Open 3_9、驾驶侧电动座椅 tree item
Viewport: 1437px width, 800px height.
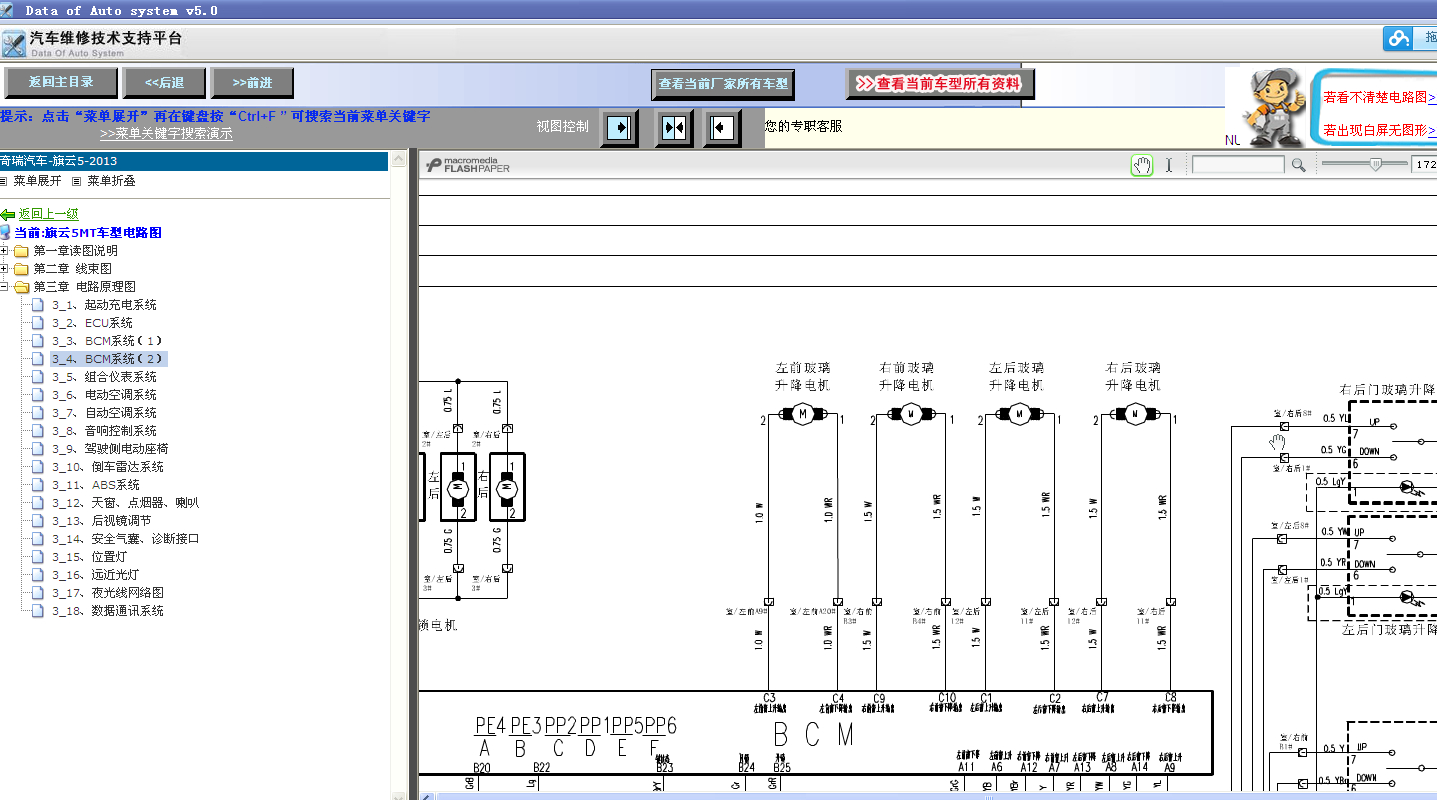click(x=110, y=449)
